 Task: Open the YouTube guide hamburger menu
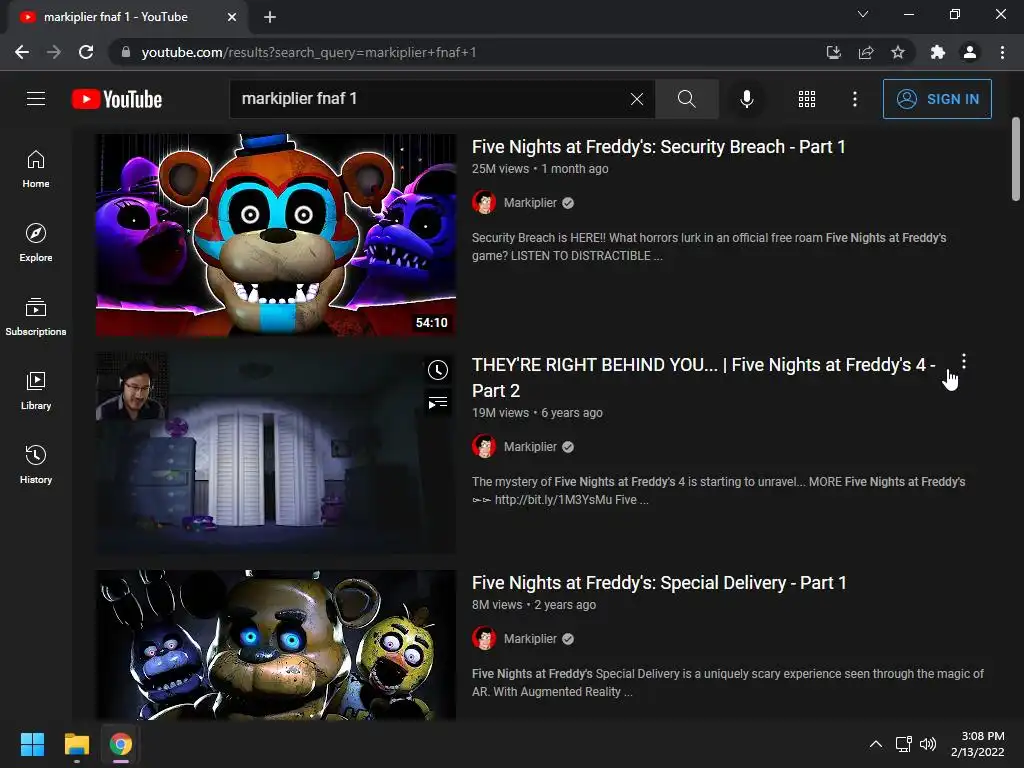pyautogui.click(x=36, y=99)
